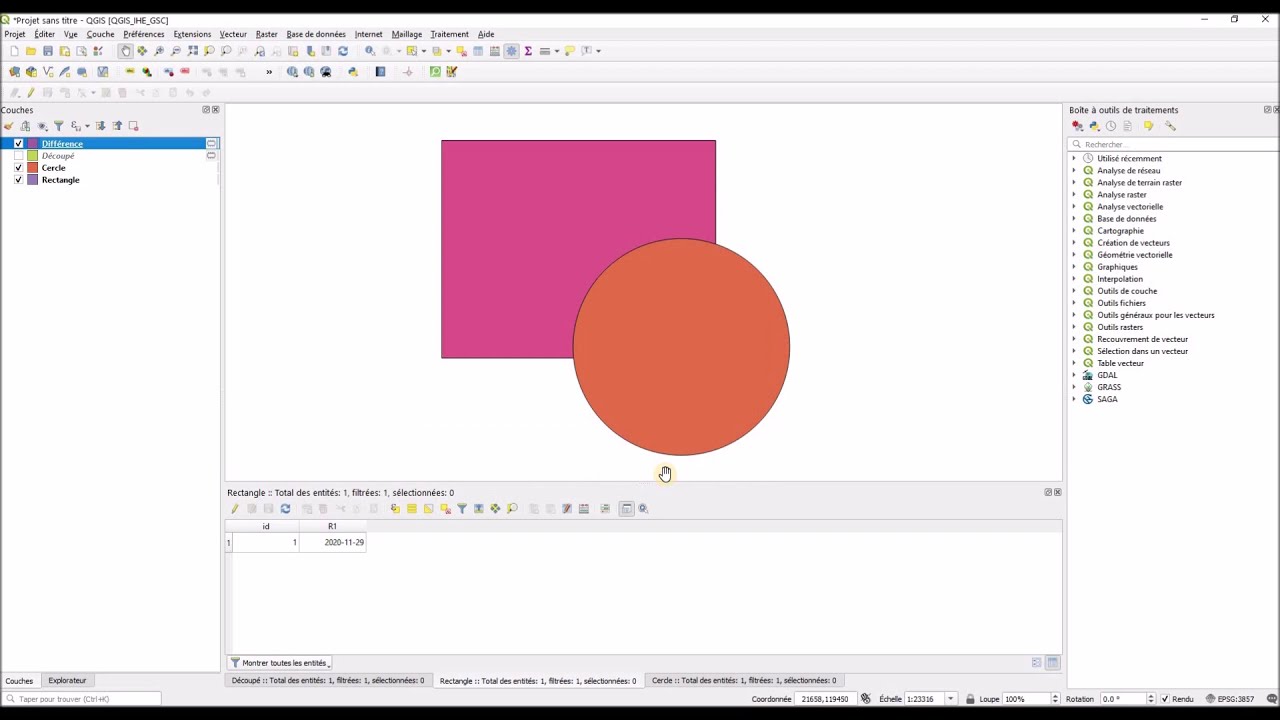1280x720 pixels.
Task: Uncheck the Différence layer visibility
Action: [x=18, y=144]
